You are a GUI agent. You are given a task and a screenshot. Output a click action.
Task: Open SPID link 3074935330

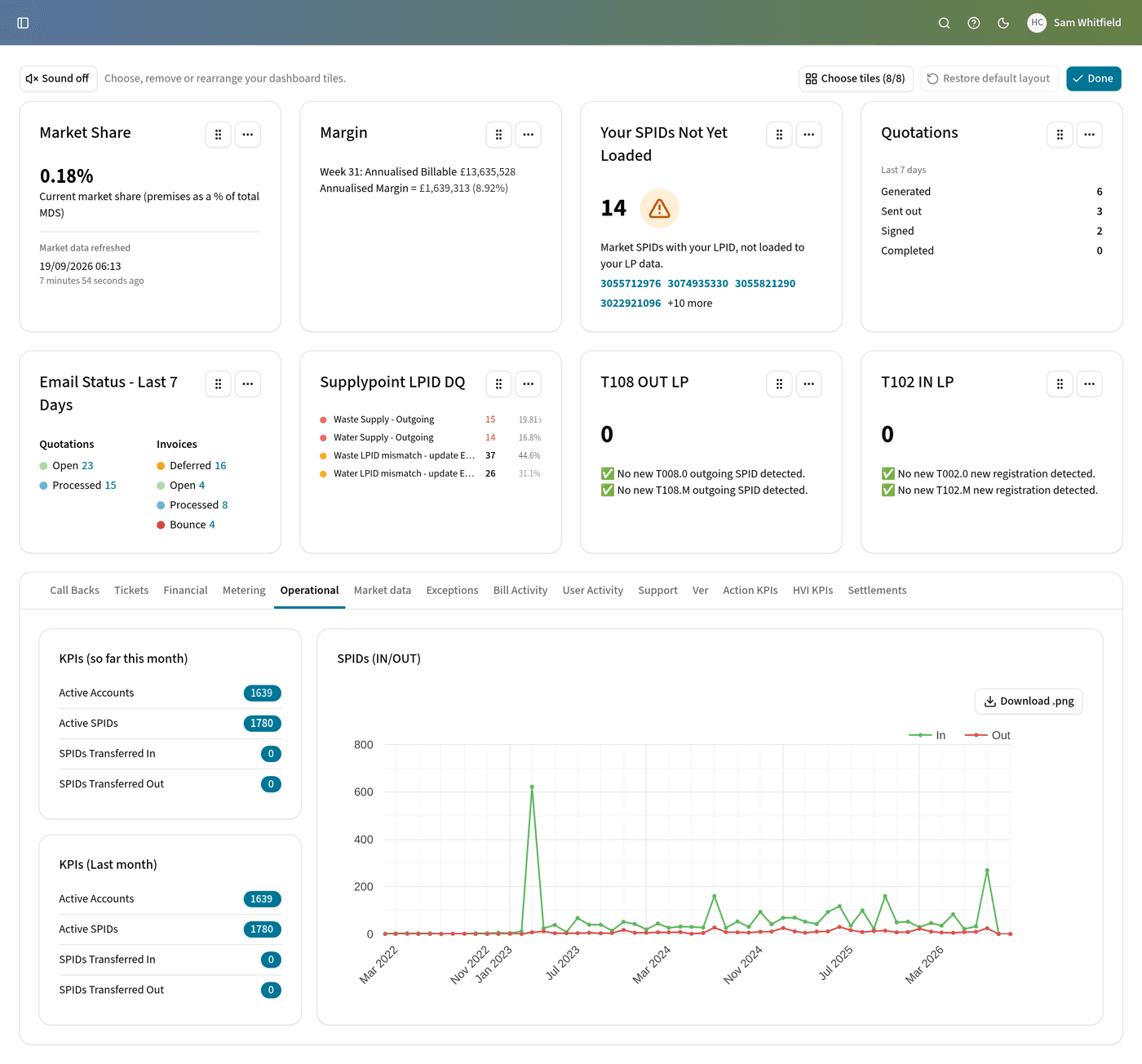pos(698,284)
